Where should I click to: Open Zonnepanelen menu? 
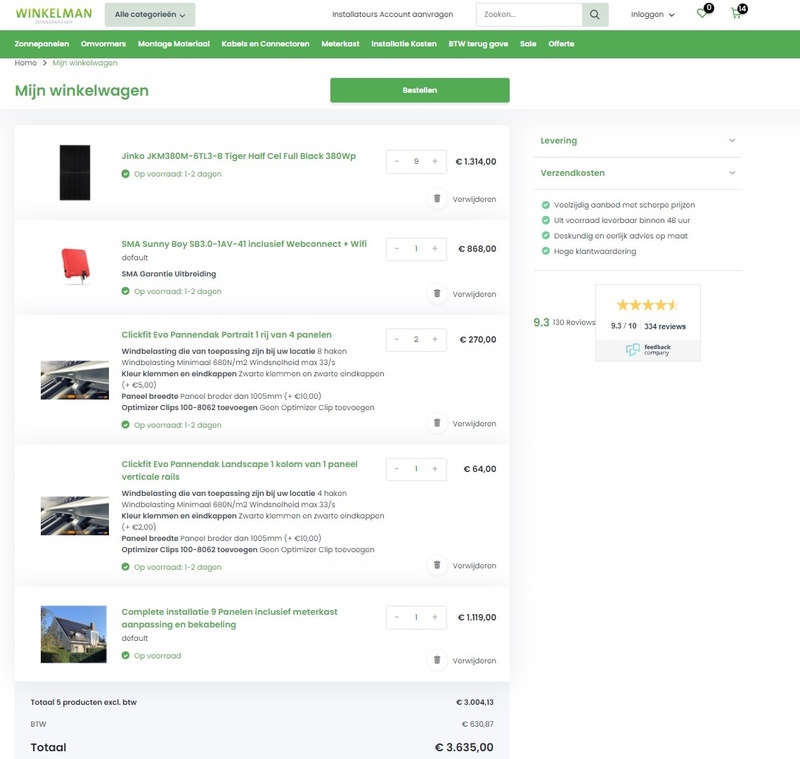pyautogui.click(x=42, y=44)
